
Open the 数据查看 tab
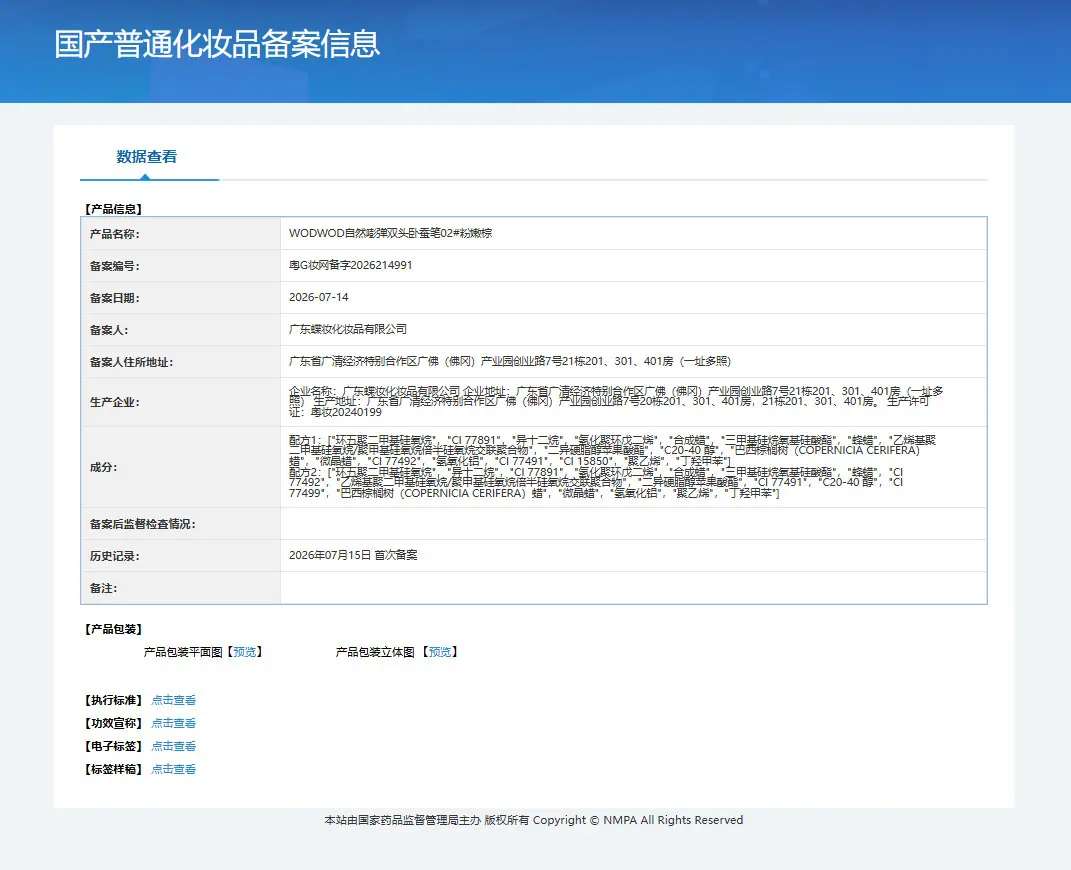(x=146, y=157)
